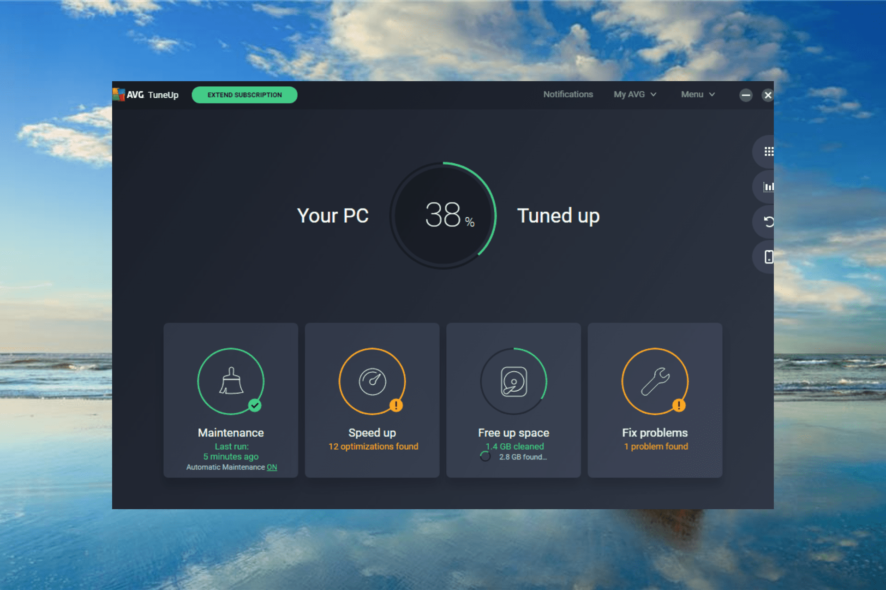Screen dimensions: 886x590
Task: Open the Speed up card title
Action: tap(372, 433)
